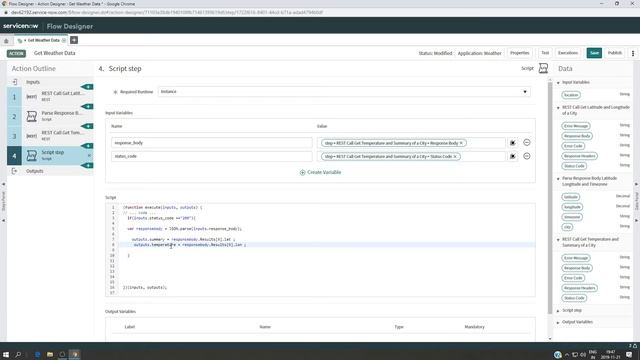The height and width of the screenshot is (360, 640).
Task: Open the Windows Start menu
Action: (6, 354)
